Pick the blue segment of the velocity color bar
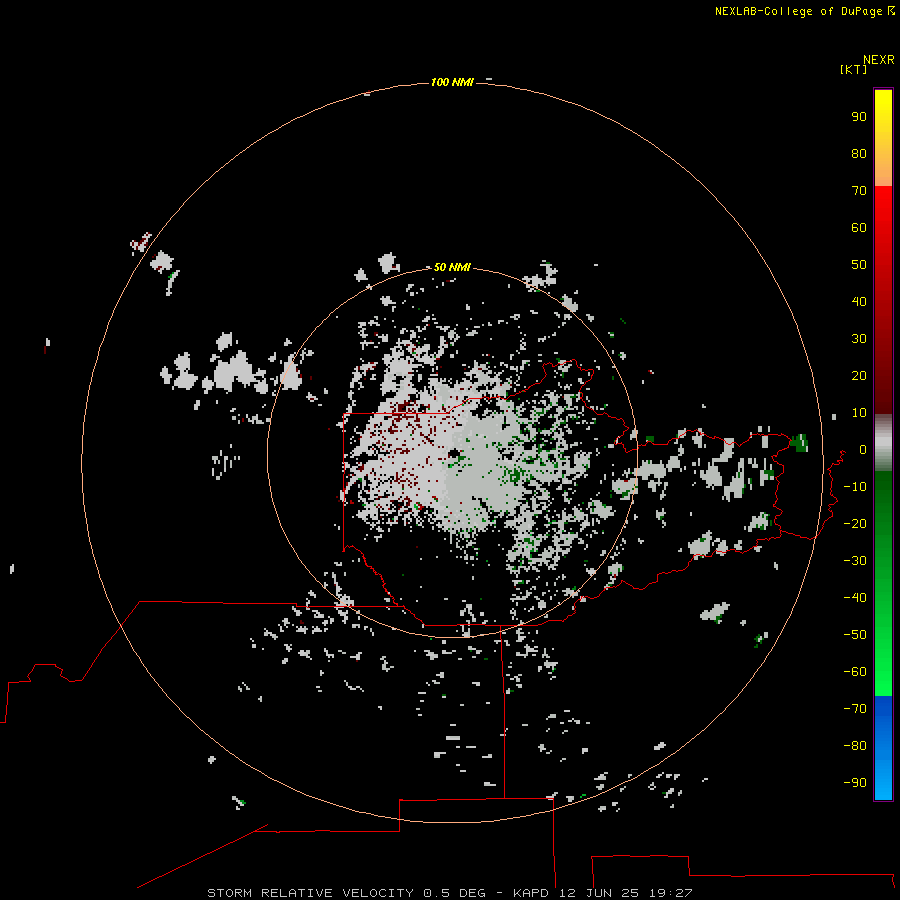This screenshot has height=900, width=900. pyautogui.click(x=883, y=747)
